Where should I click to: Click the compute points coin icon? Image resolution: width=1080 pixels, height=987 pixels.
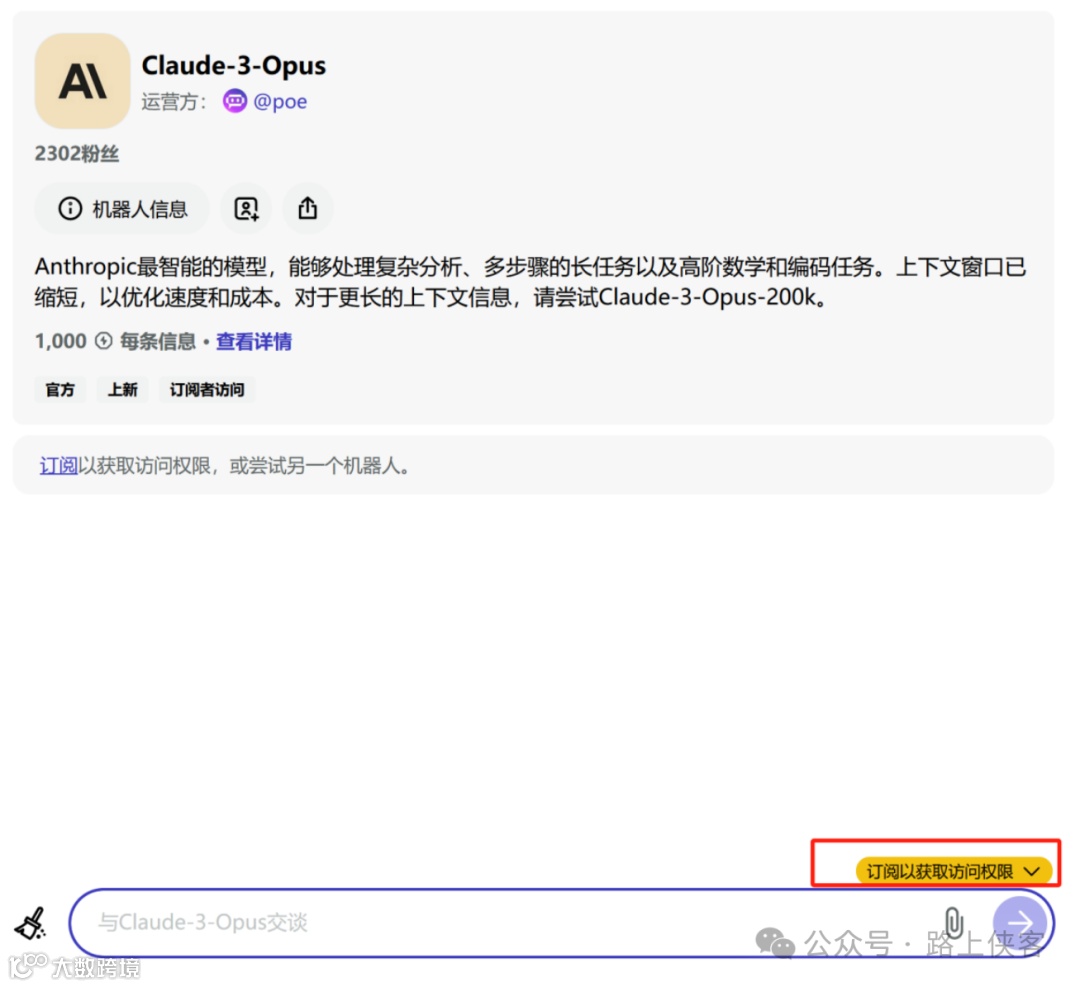point(103,341)
